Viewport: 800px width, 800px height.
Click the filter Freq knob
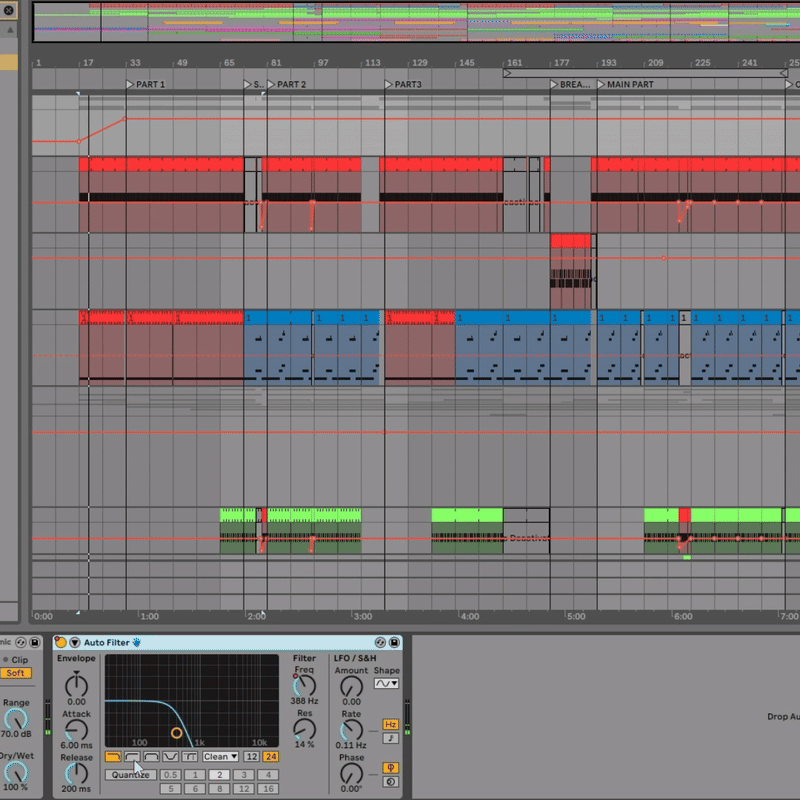tap(304, 686)
